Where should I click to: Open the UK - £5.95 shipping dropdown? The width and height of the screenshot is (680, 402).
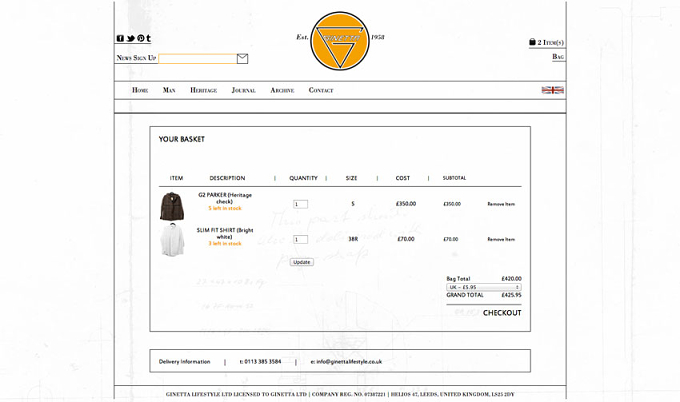(484, 287)
